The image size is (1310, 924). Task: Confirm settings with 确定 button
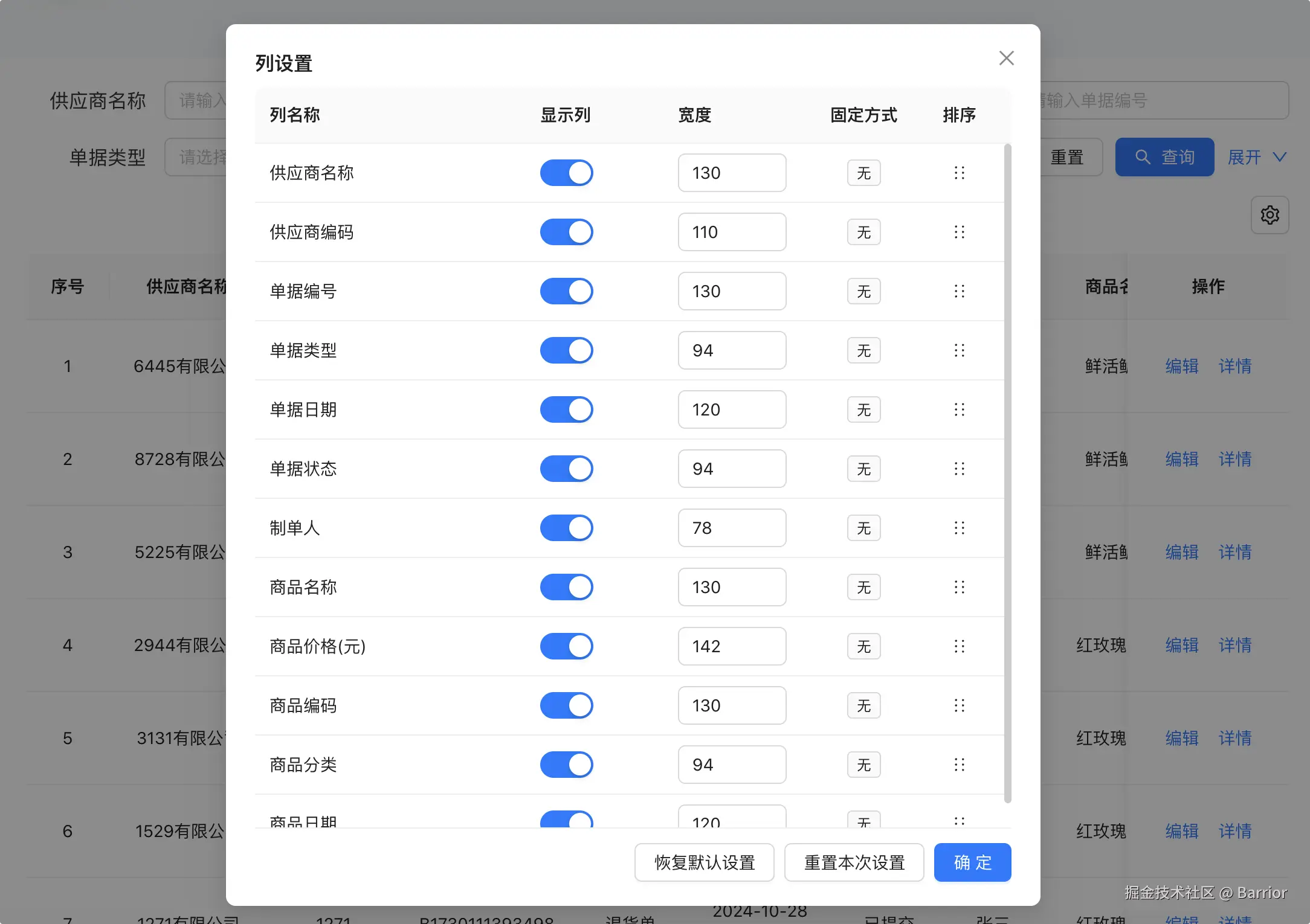coord(972,862)
